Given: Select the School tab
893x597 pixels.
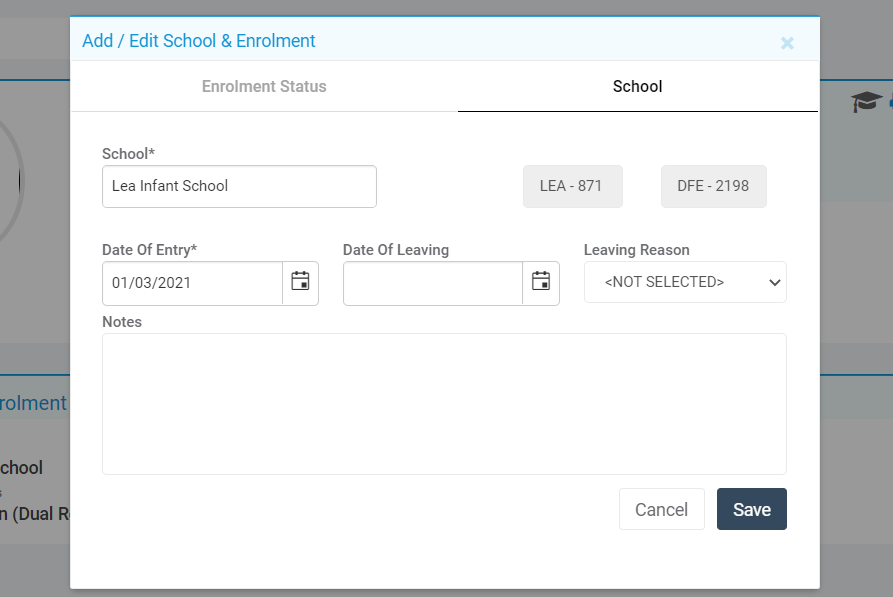Looking at the screenshot, I should pyautogui.click(x=637, y=87).
